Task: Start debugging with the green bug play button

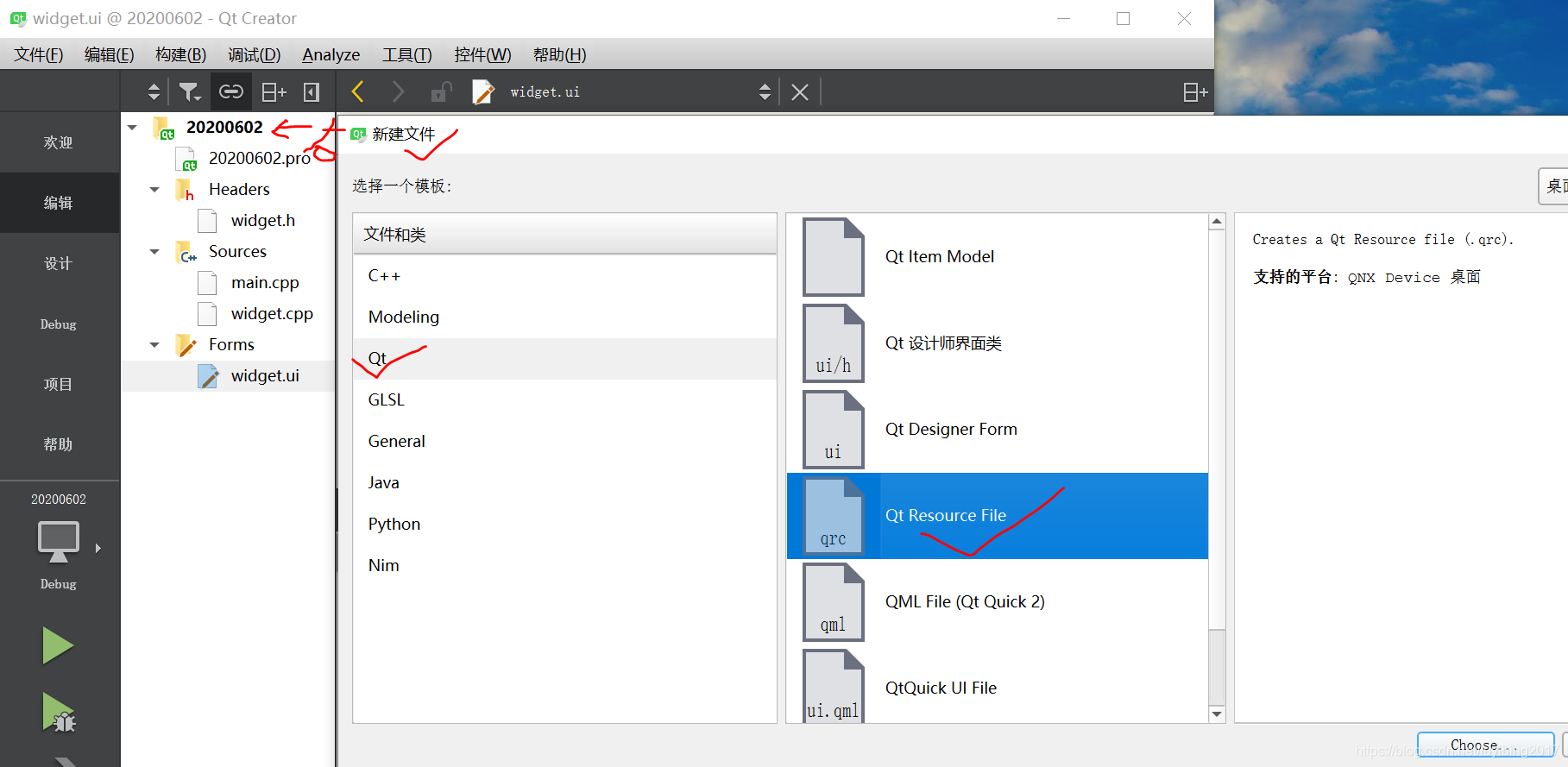Action: tap(59, 713)
